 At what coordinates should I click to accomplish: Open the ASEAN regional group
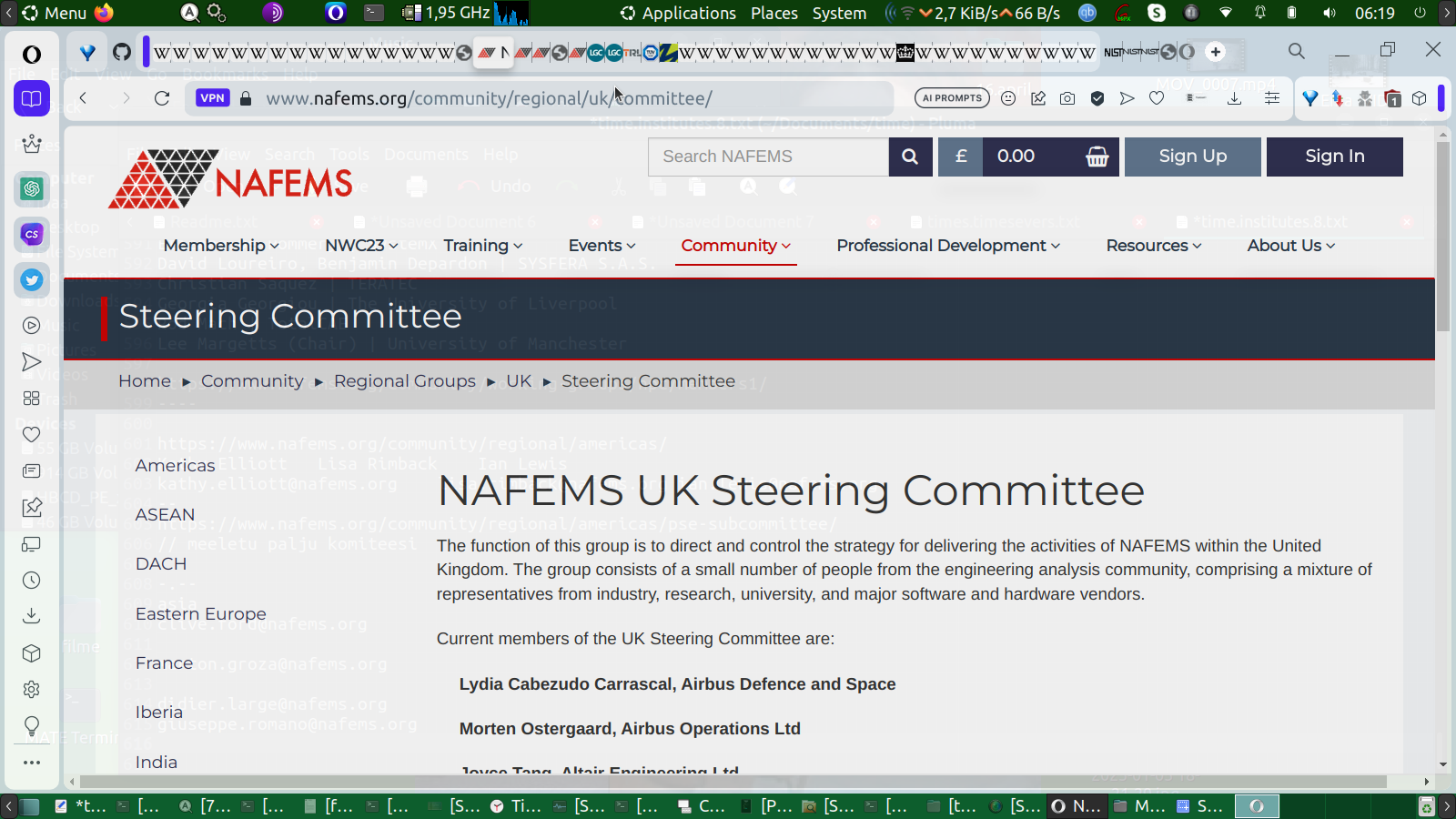165,515
